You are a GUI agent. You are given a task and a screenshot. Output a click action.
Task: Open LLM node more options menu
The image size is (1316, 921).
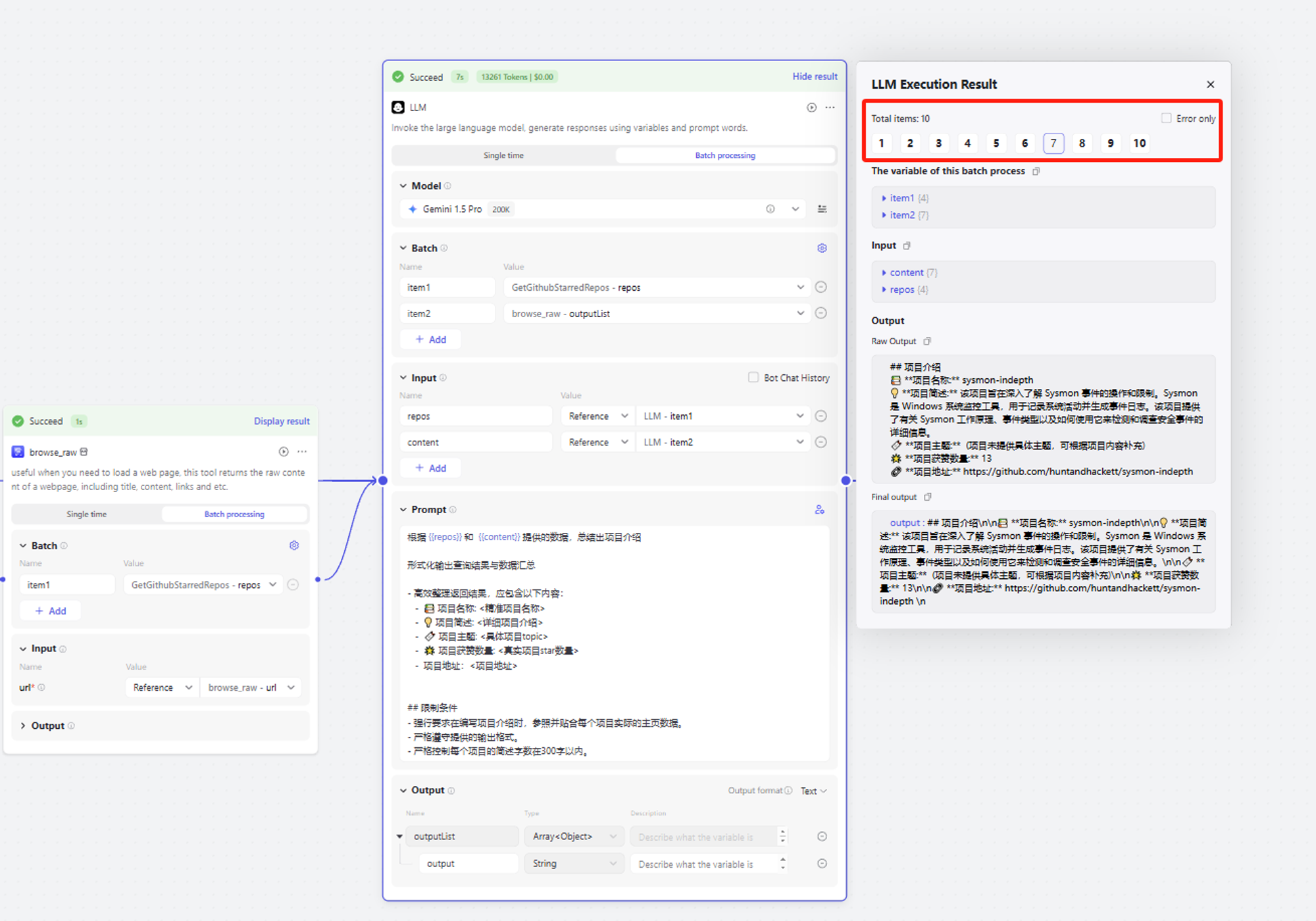[x=830, y=107]
